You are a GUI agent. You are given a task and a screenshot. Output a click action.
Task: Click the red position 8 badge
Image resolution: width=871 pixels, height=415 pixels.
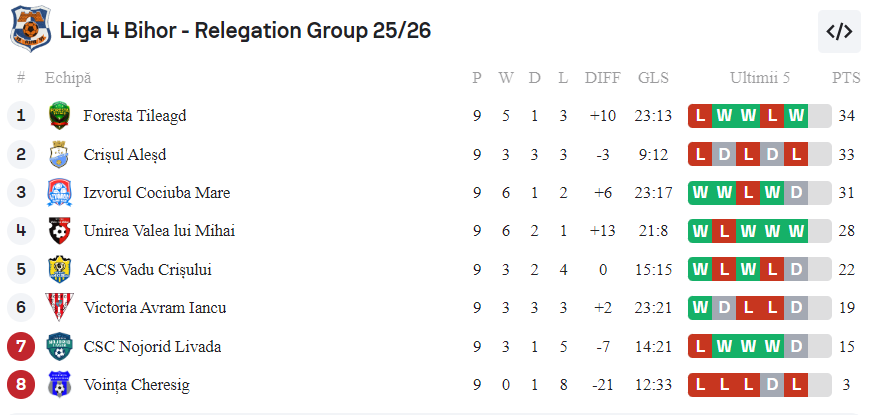(x=21, y=385)
